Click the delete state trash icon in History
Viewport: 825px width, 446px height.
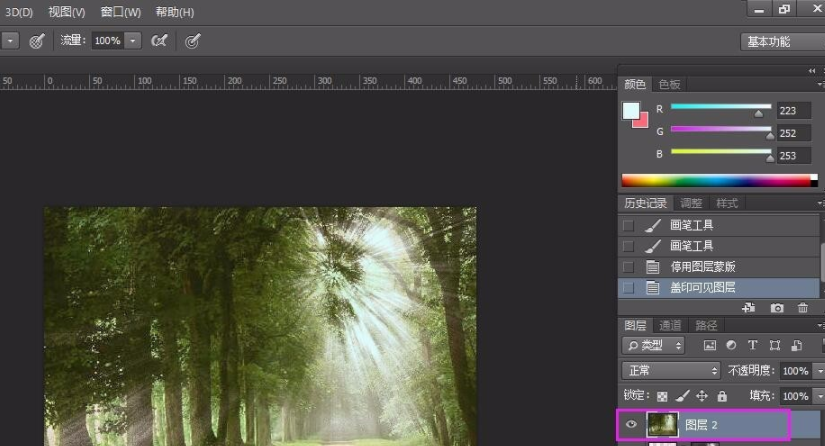click(x=803, y=308)
